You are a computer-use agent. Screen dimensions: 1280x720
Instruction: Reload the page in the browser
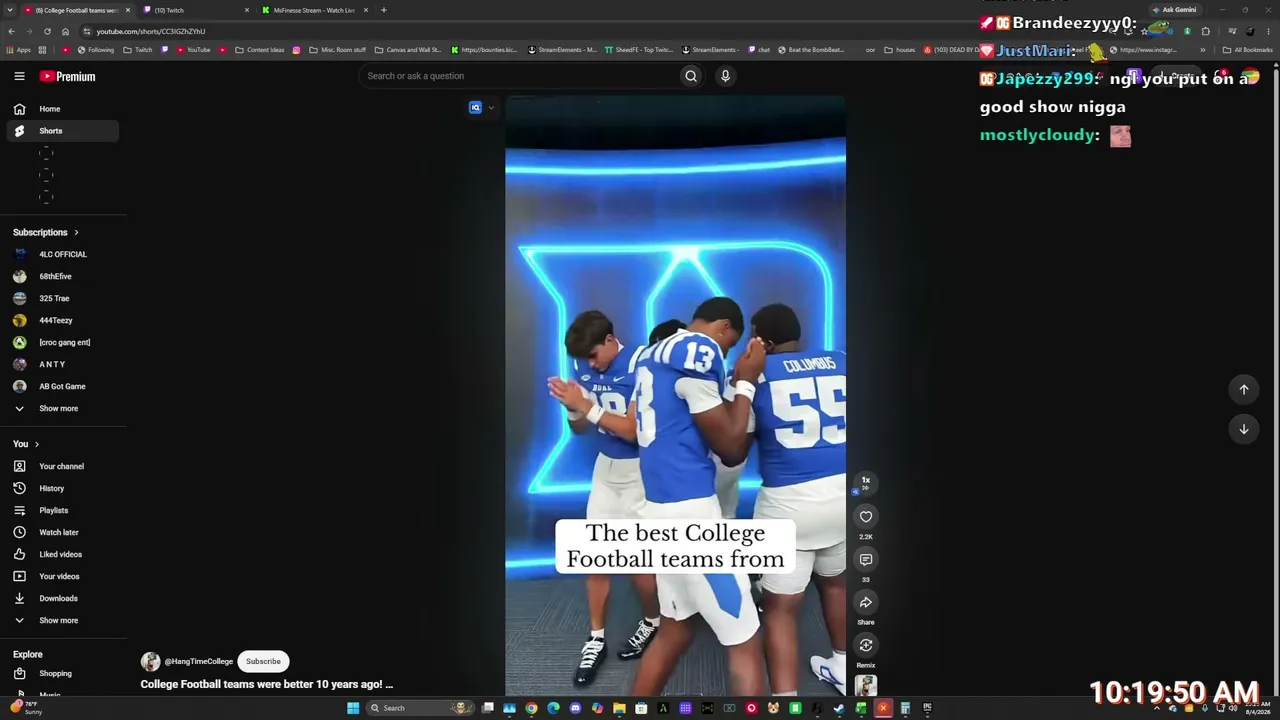47,31
